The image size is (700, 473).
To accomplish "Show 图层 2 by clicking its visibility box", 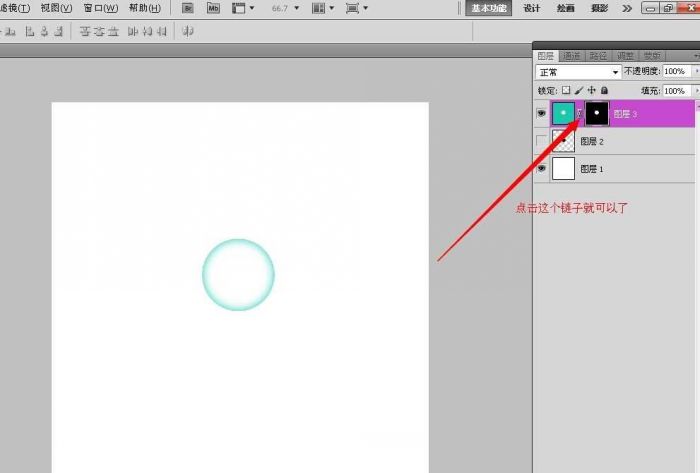I will point(542,141).
